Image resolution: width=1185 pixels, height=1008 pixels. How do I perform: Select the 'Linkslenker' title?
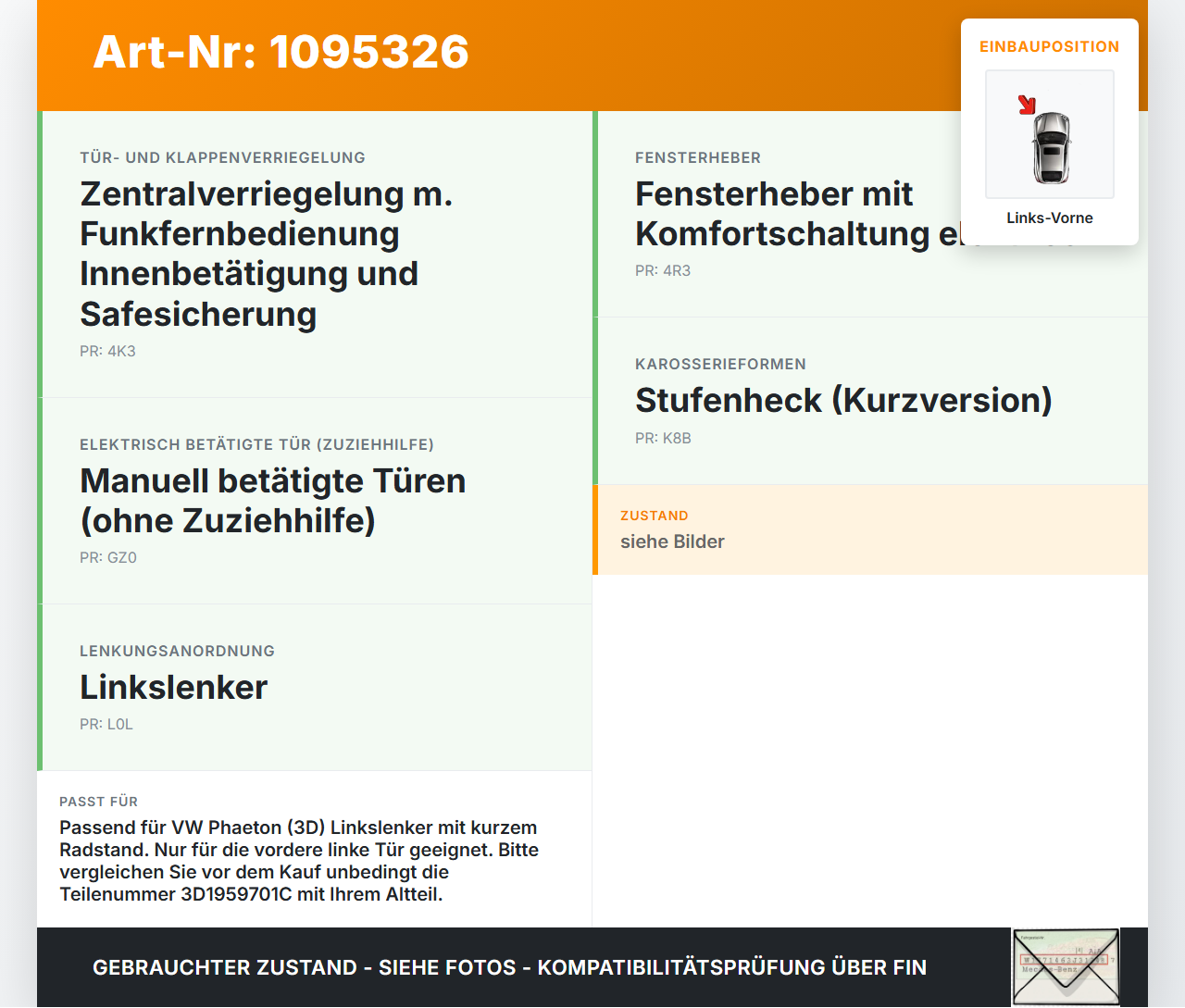click(x=173, y=687)
